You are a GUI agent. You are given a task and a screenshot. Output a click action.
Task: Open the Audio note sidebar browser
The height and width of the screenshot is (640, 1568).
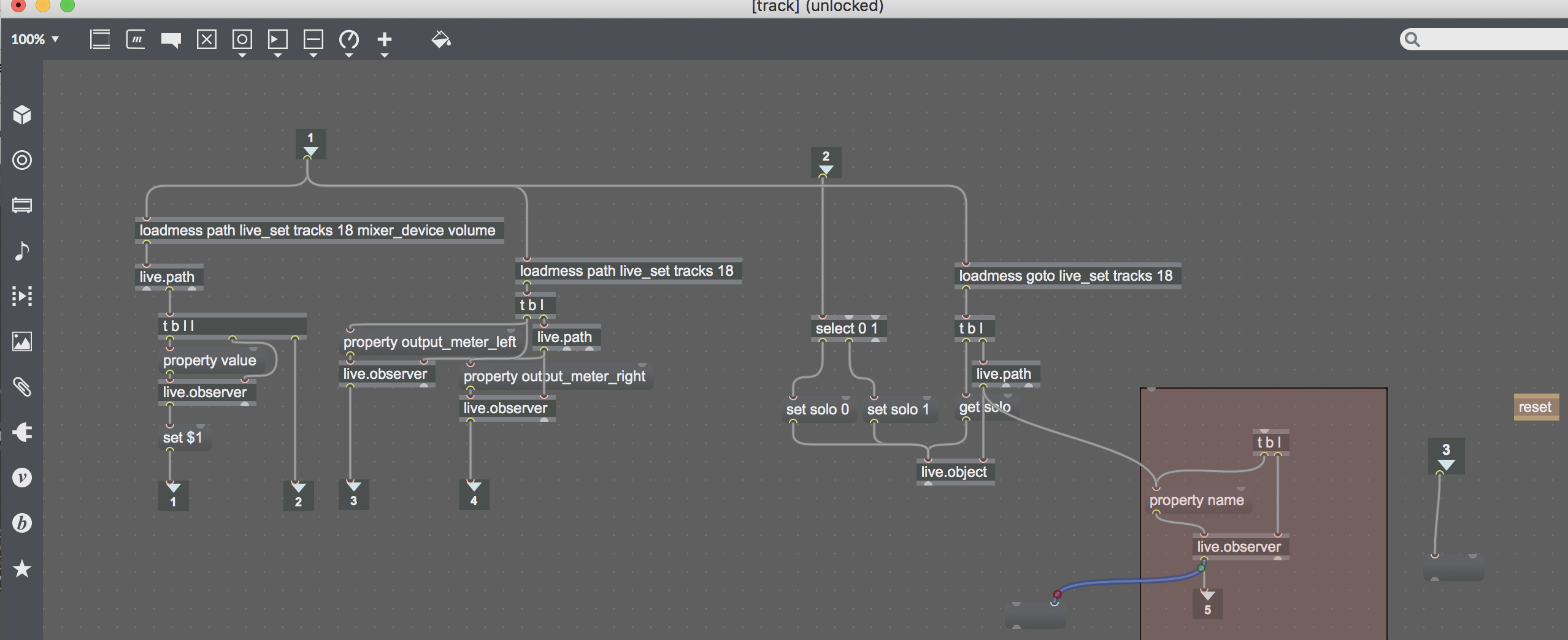click(x=22, y=251)
